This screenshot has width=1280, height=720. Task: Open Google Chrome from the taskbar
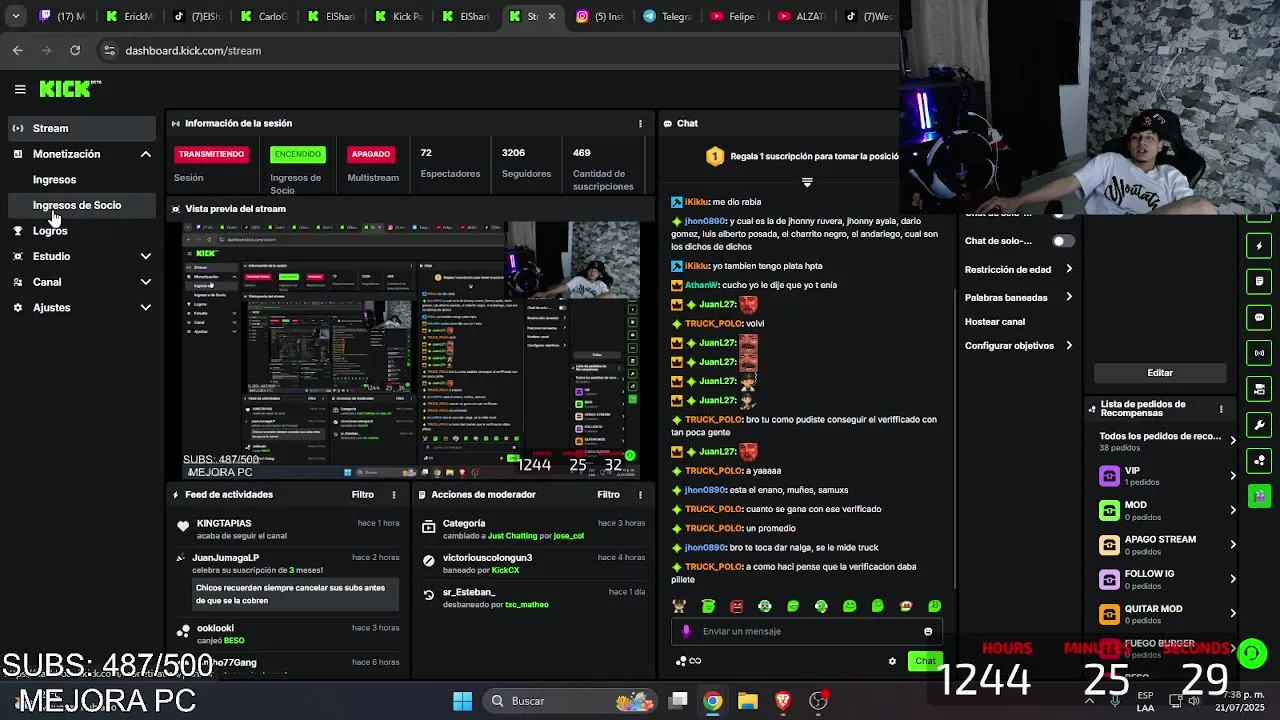[712, 701]
